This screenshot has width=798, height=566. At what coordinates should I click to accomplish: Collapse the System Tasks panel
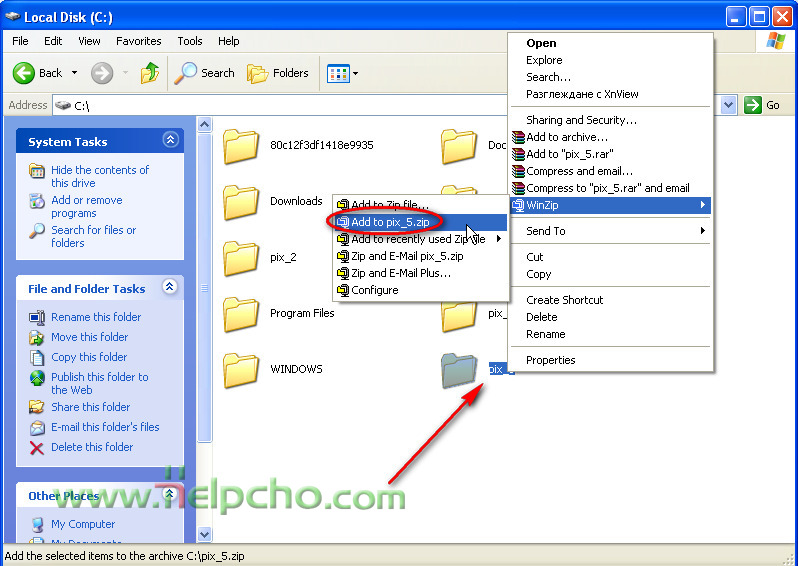click(x=170, y=139)
